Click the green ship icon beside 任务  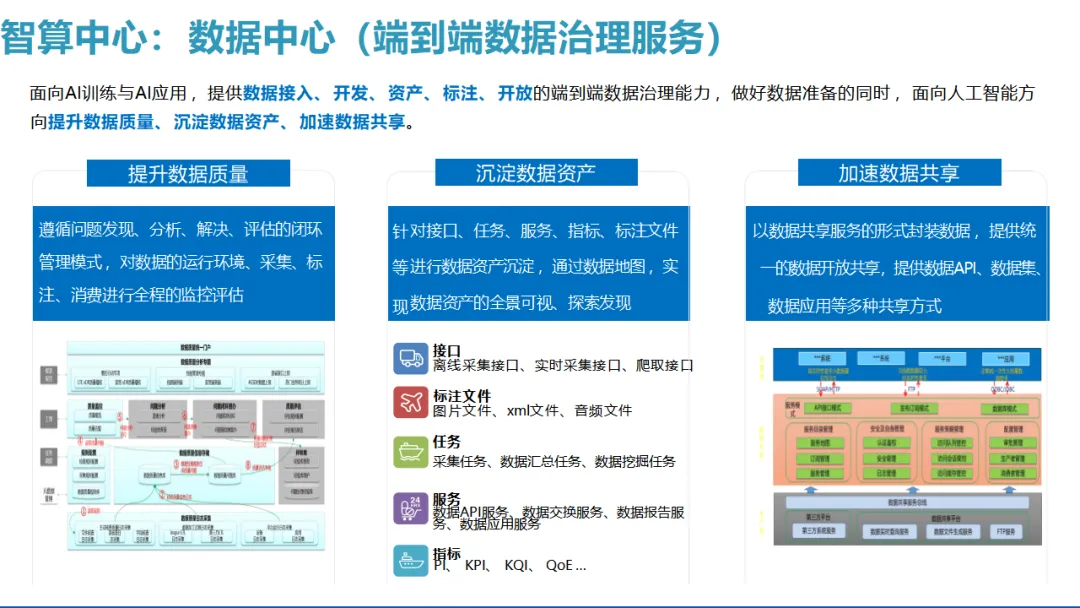411,452
